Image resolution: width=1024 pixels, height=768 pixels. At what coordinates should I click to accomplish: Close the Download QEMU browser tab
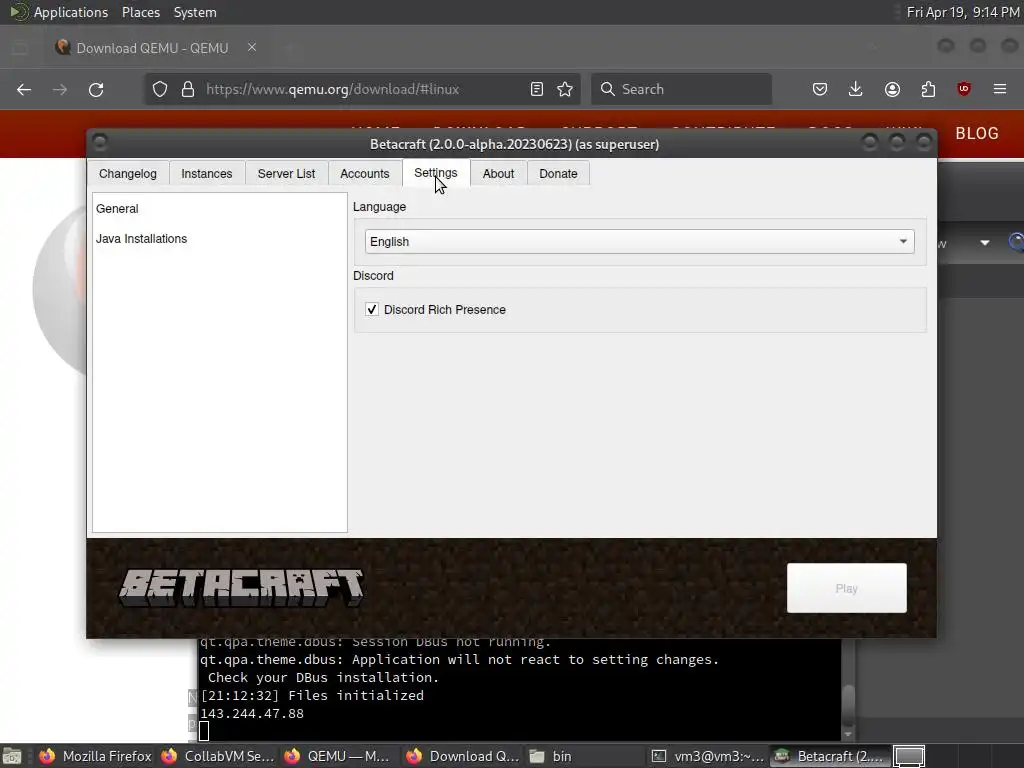252,48
